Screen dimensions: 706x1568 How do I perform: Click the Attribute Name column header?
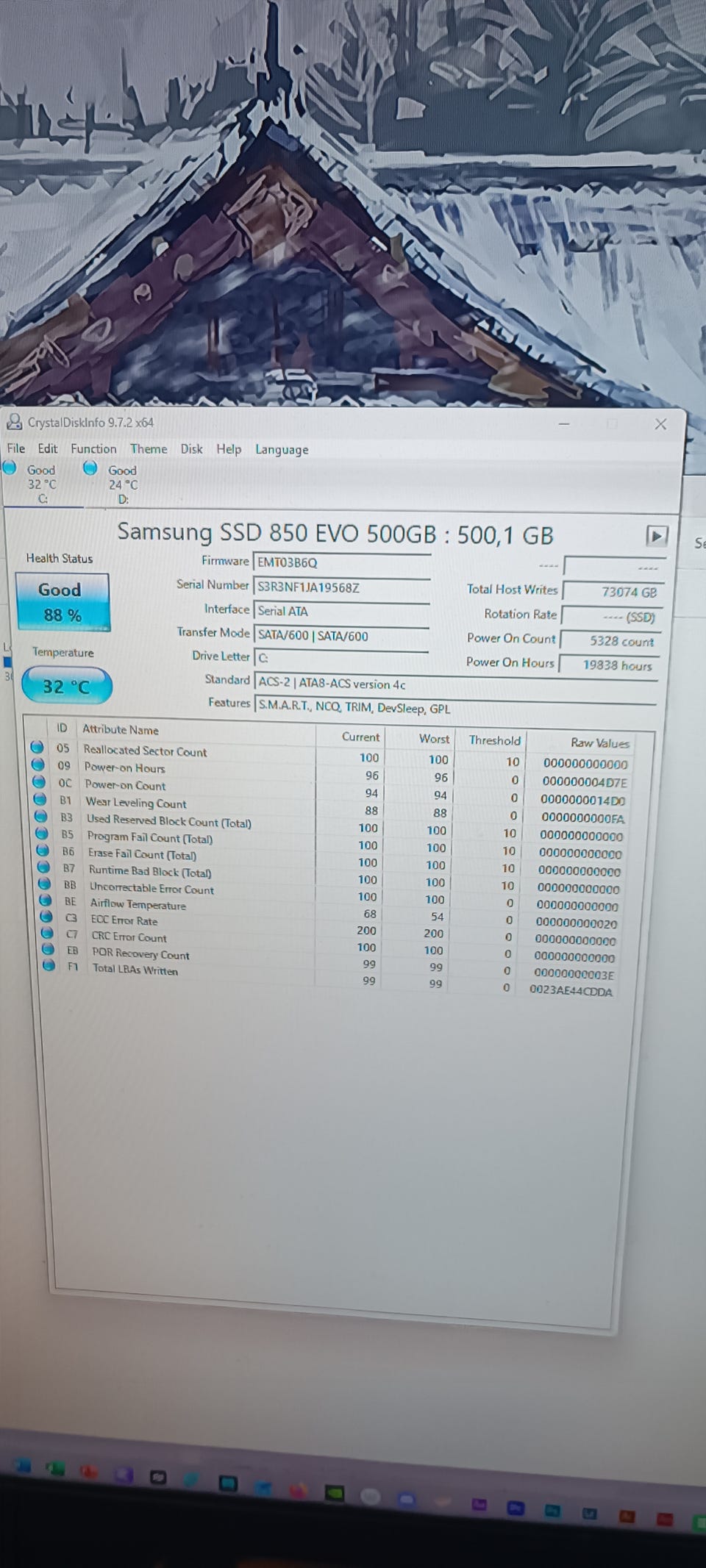pyautogui.click(x=121, y=729)
